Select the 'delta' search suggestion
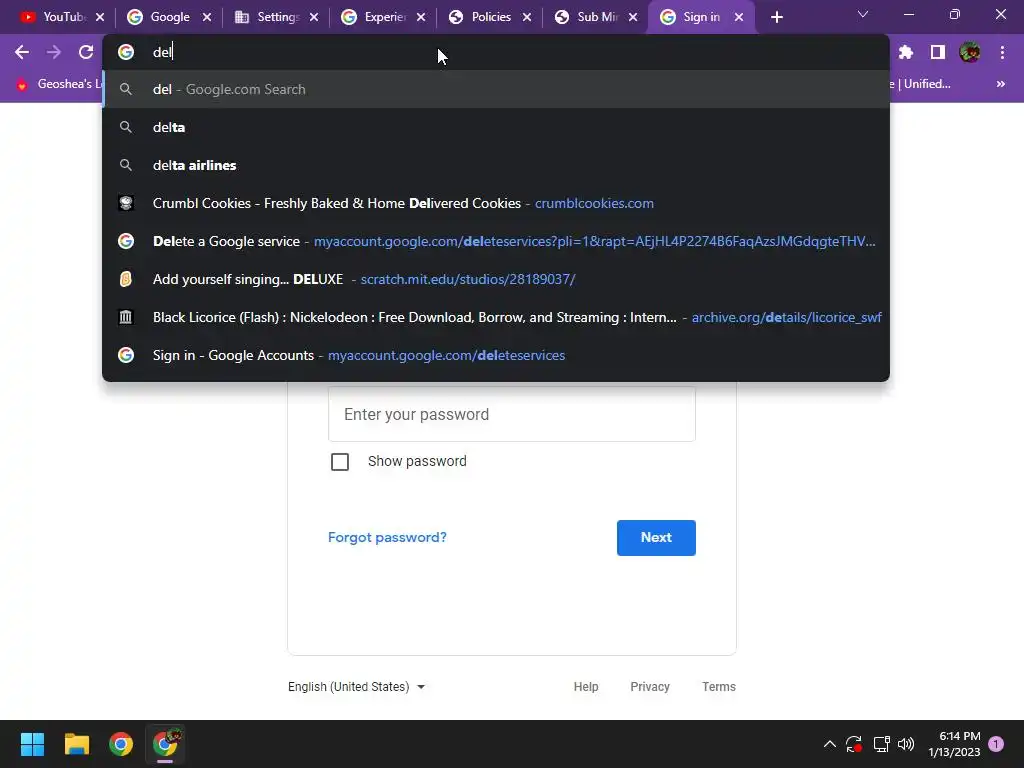The image size is (1024, 768). (x=496, y=127)
